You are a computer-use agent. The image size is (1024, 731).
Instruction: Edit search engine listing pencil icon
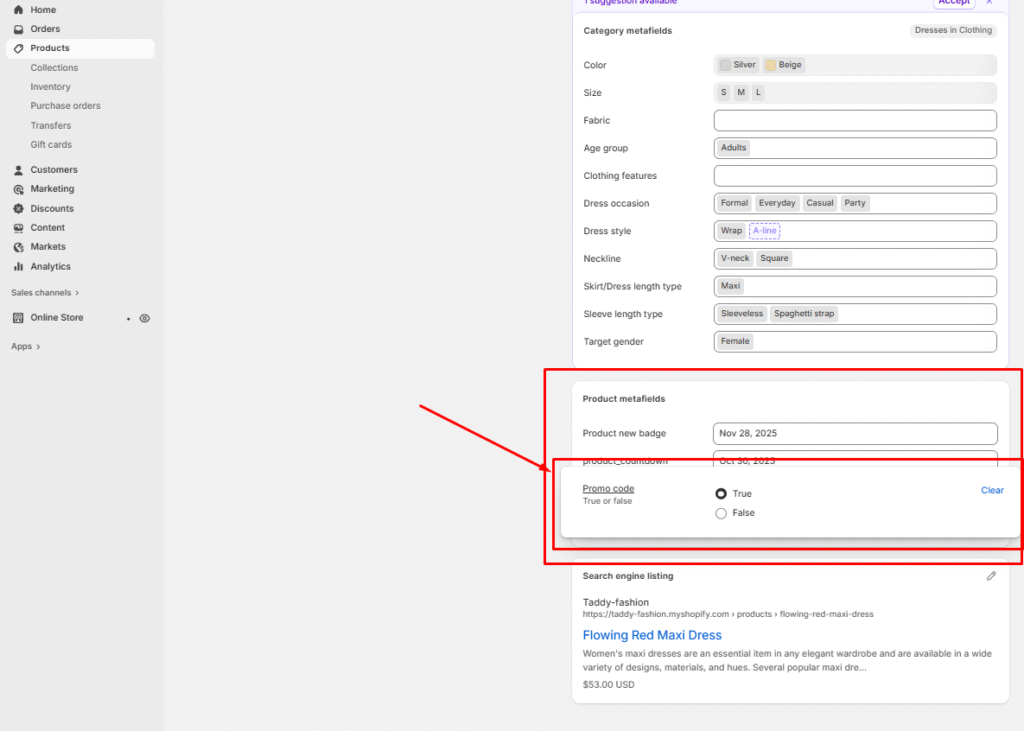[991, 576]
